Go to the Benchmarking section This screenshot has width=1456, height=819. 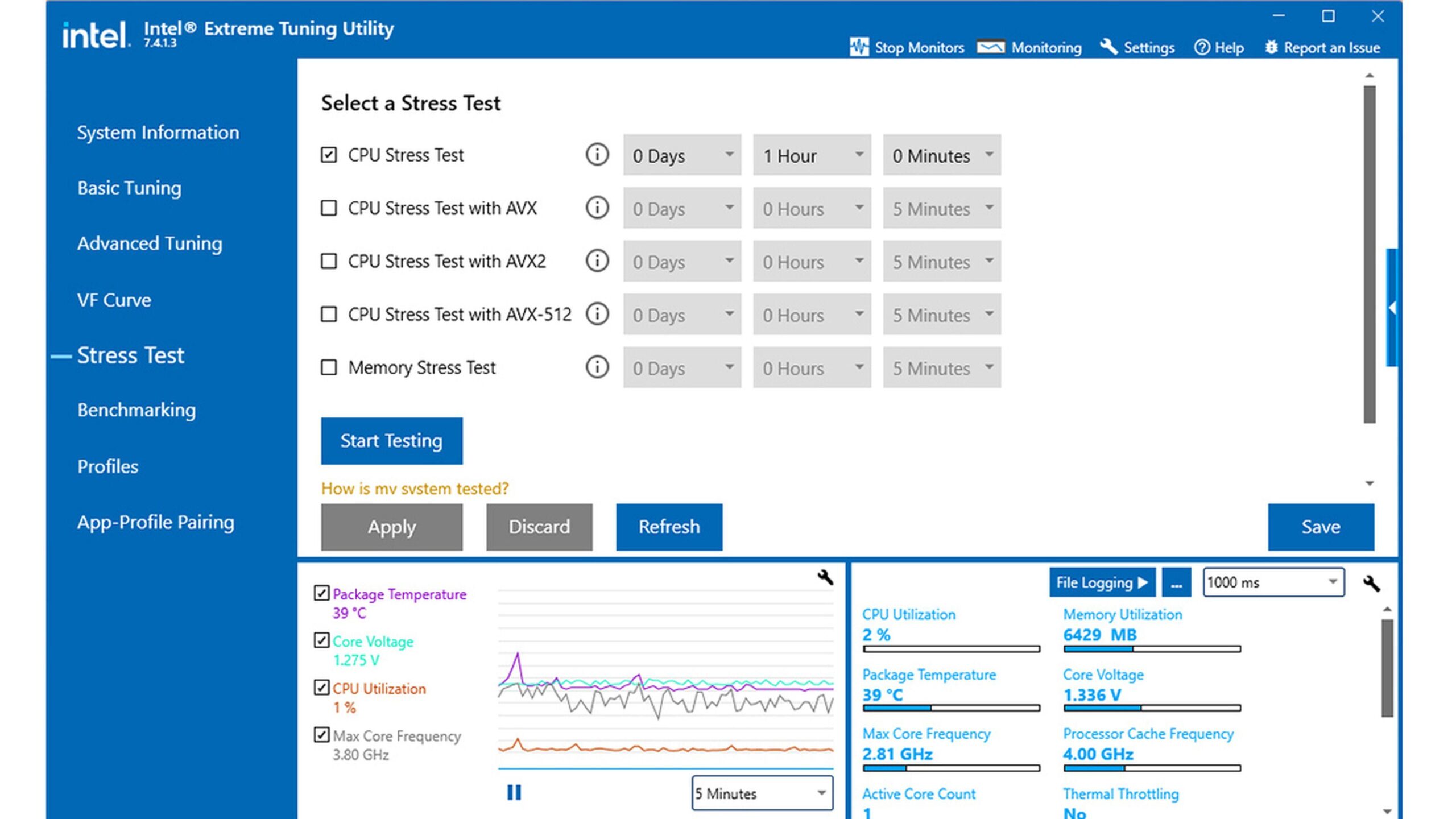tap(136, 410)
